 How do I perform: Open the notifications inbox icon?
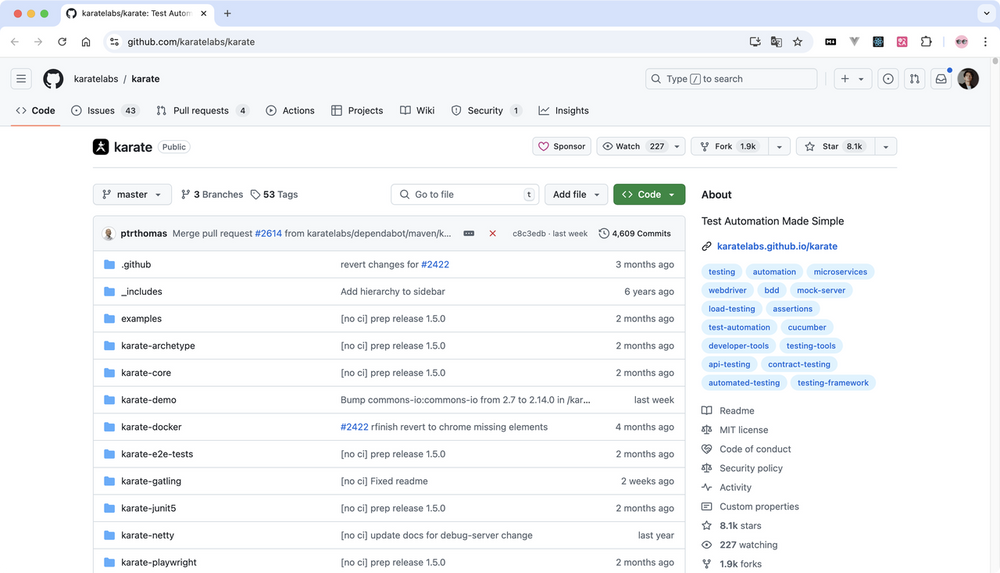coord(941,79)
